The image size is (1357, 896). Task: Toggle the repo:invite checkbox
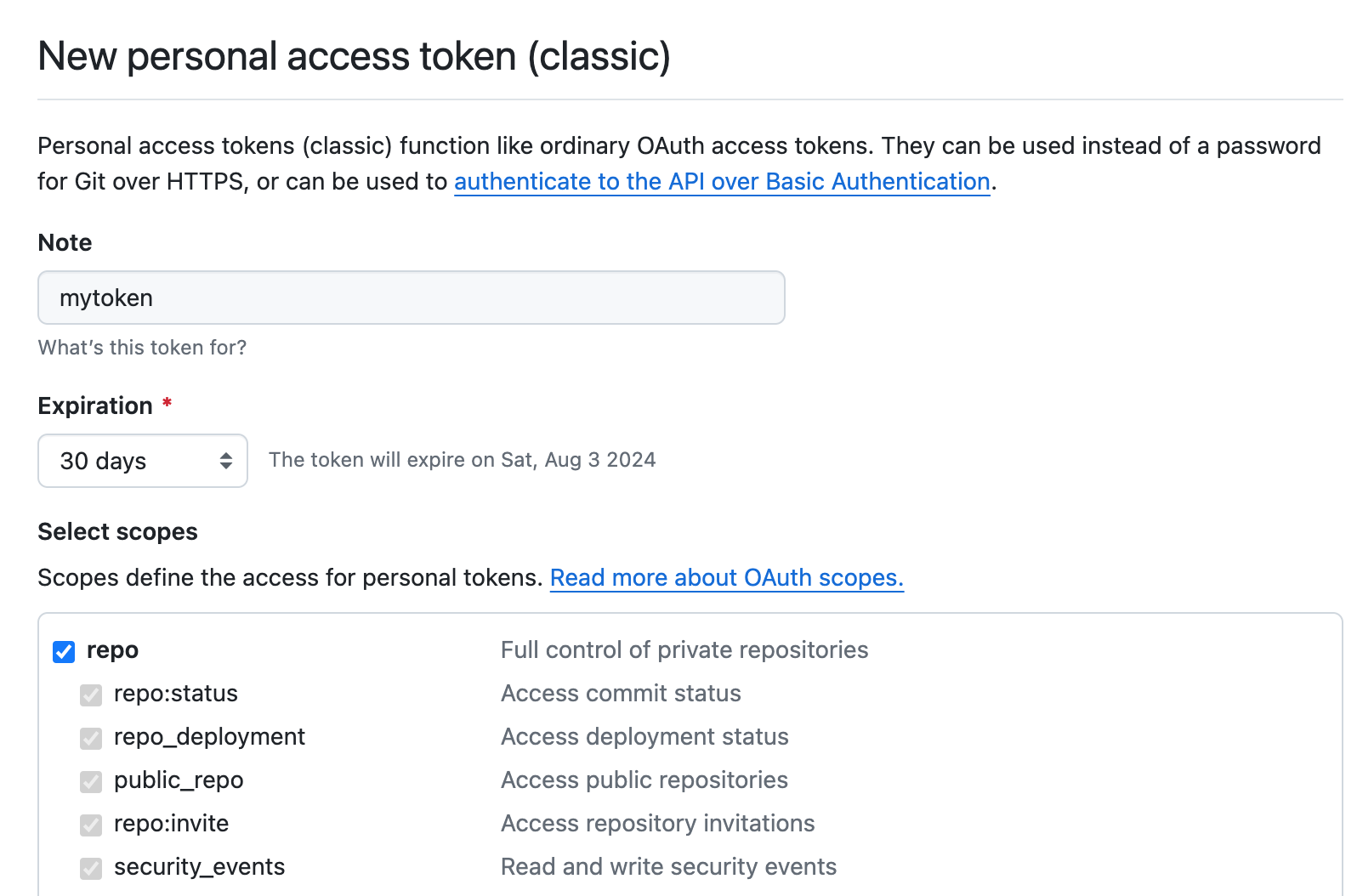click(x=91, y=825)
